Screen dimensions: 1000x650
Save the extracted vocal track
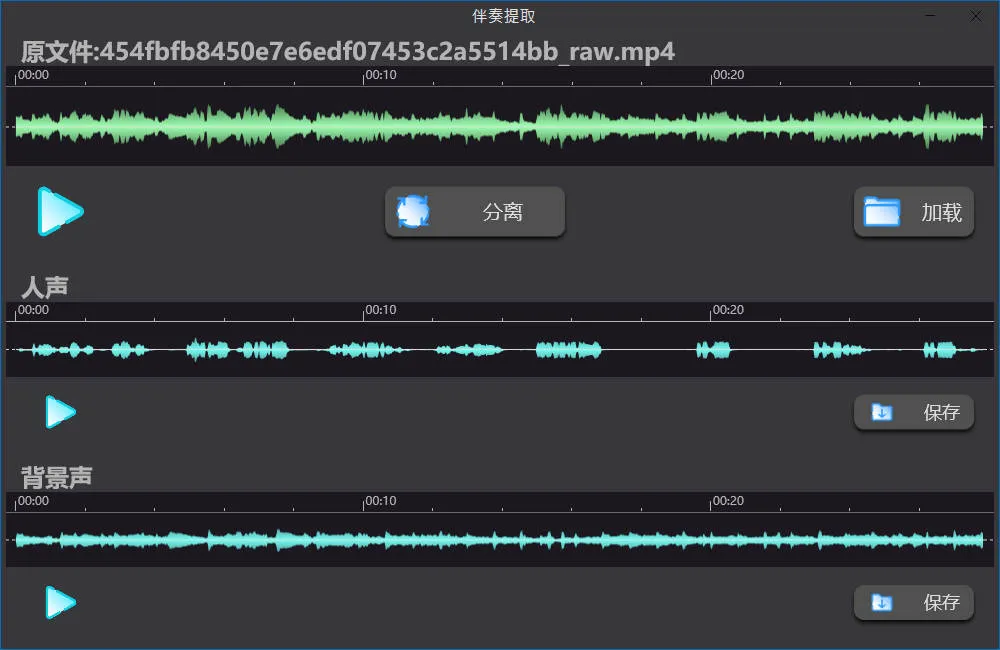click(915, 411)
